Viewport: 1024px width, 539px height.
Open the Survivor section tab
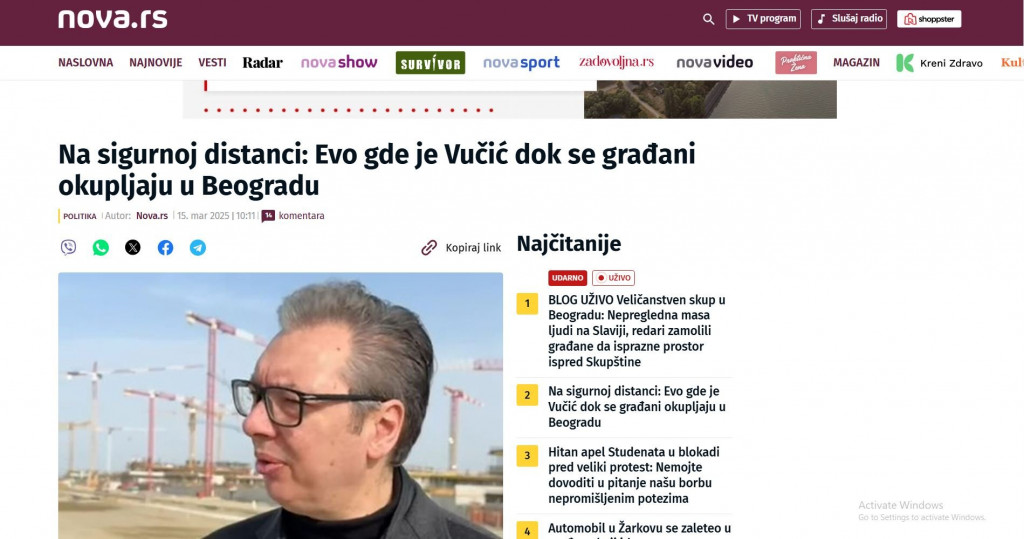430,63
